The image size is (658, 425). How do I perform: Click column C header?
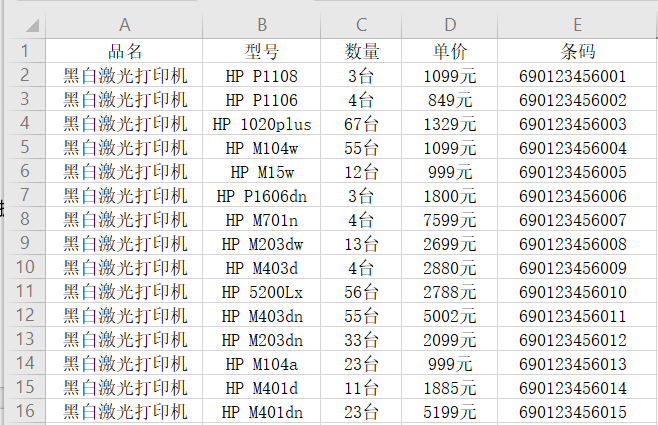361,25
